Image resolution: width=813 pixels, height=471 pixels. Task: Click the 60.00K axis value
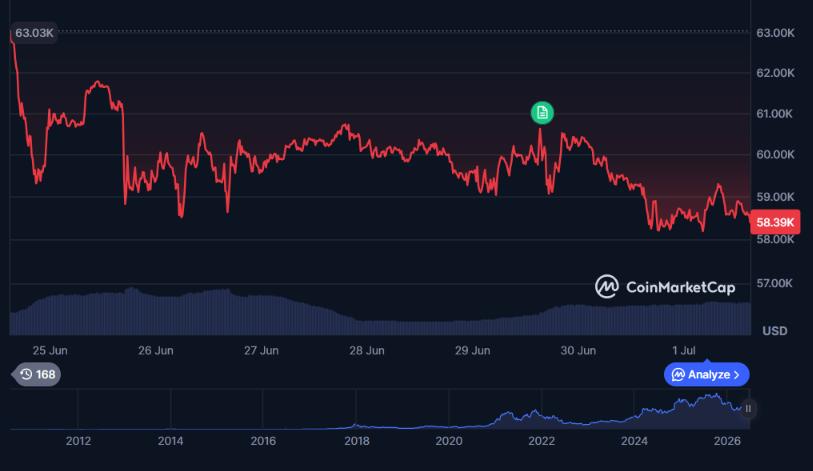(775, 155)
